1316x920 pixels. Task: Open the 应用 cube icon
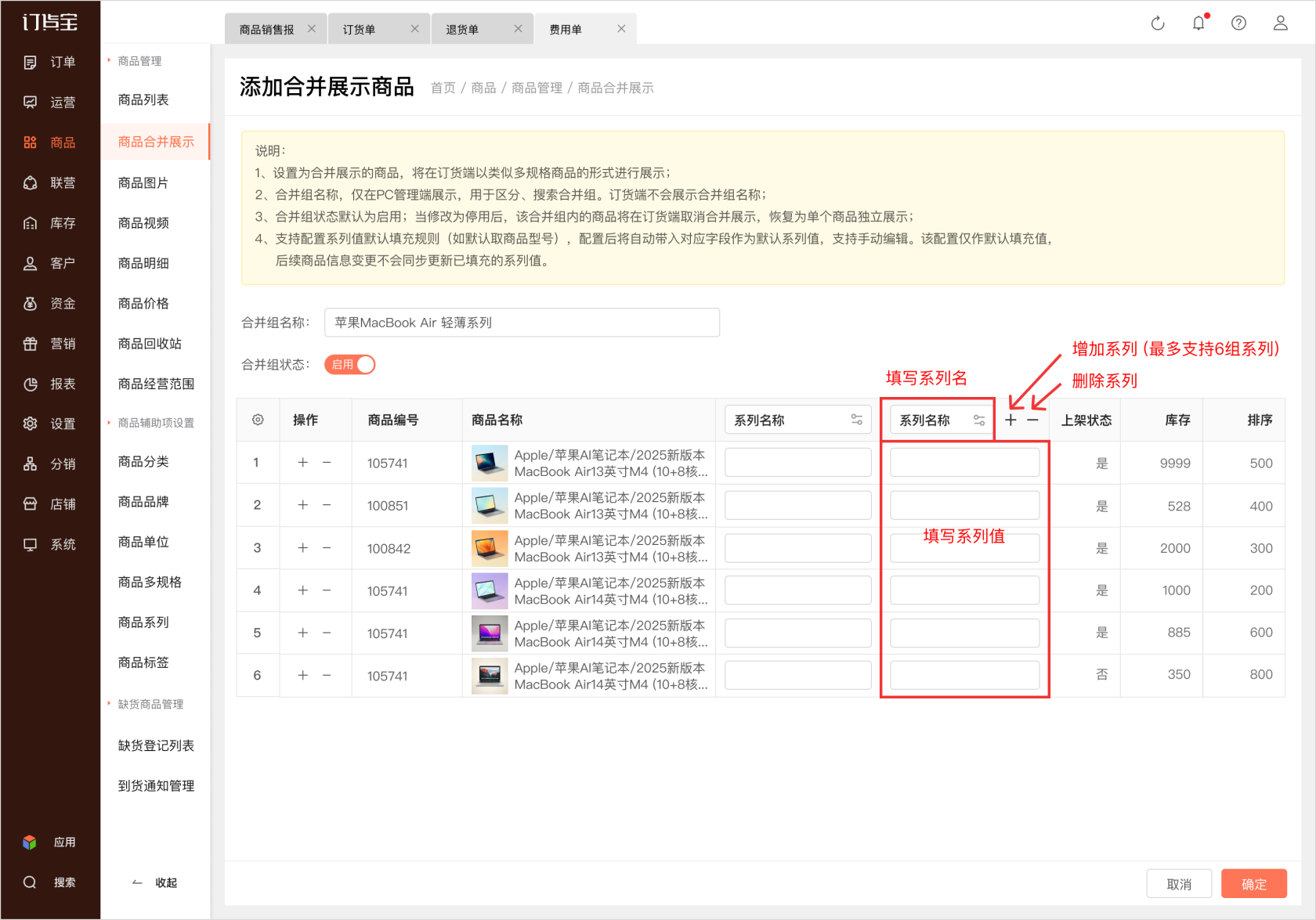click(x=30, y=842)
